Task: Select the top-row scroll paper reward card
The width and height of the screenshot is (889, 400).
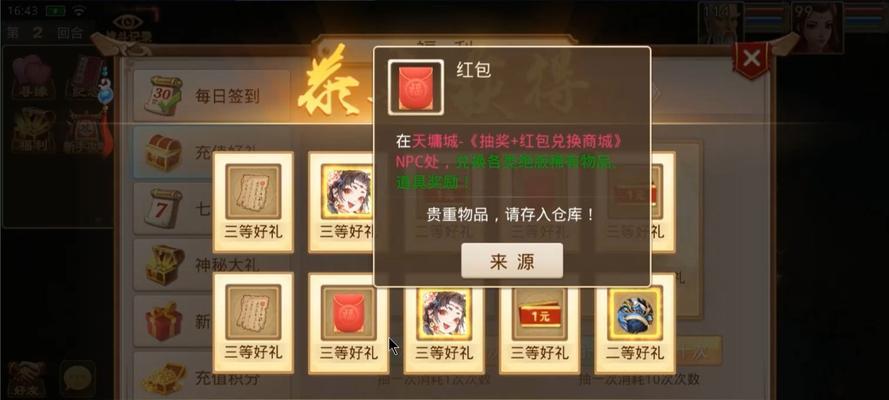Action: pos(253,202)
